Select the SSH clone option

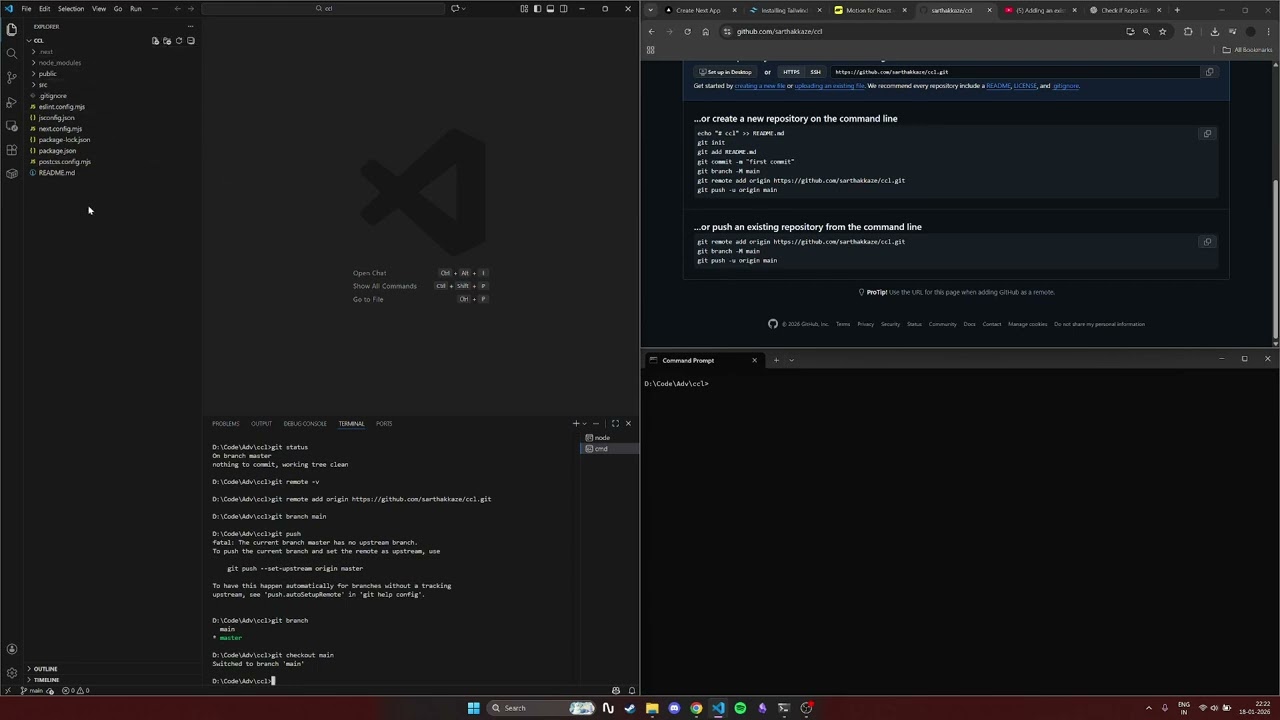[x=815, y=72]
